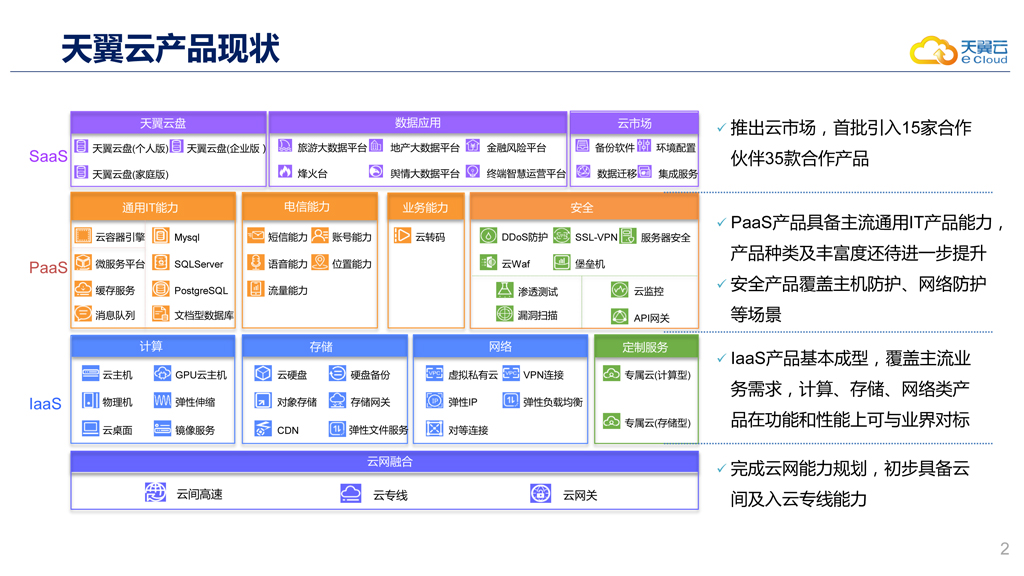Click the 短信能力 envelope icon
Screen dimensions: 1024x576
[x=255, y=235]
